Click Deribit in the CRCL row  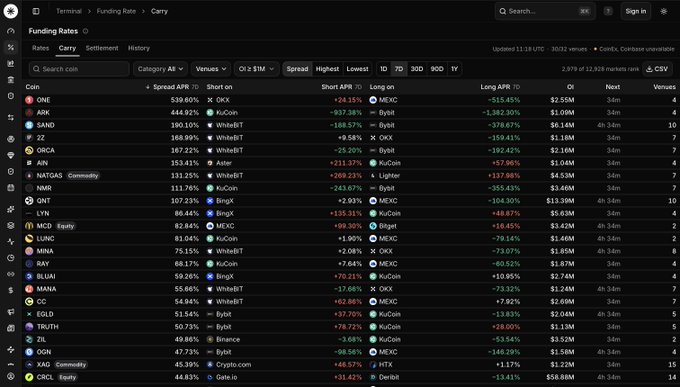[389, 377]
